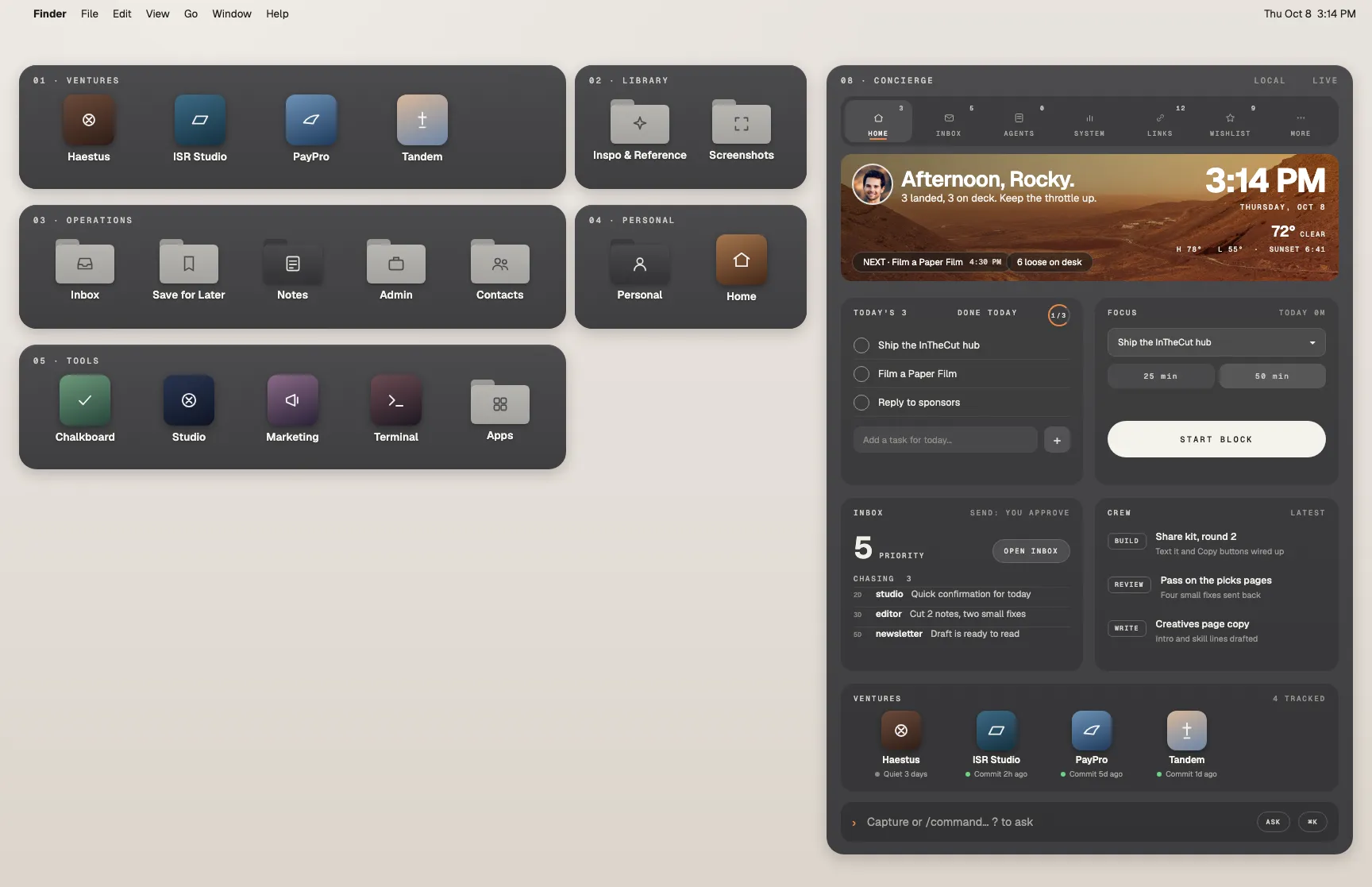This screenshot has height=887, width=1372.
Task: Open the Home app icon
Action: click(742, 260)
